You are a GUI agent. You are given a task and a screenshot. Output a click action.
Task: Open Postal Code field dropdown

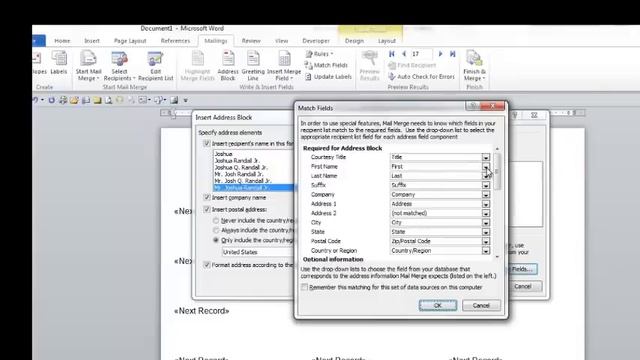(x=485, y=242)
